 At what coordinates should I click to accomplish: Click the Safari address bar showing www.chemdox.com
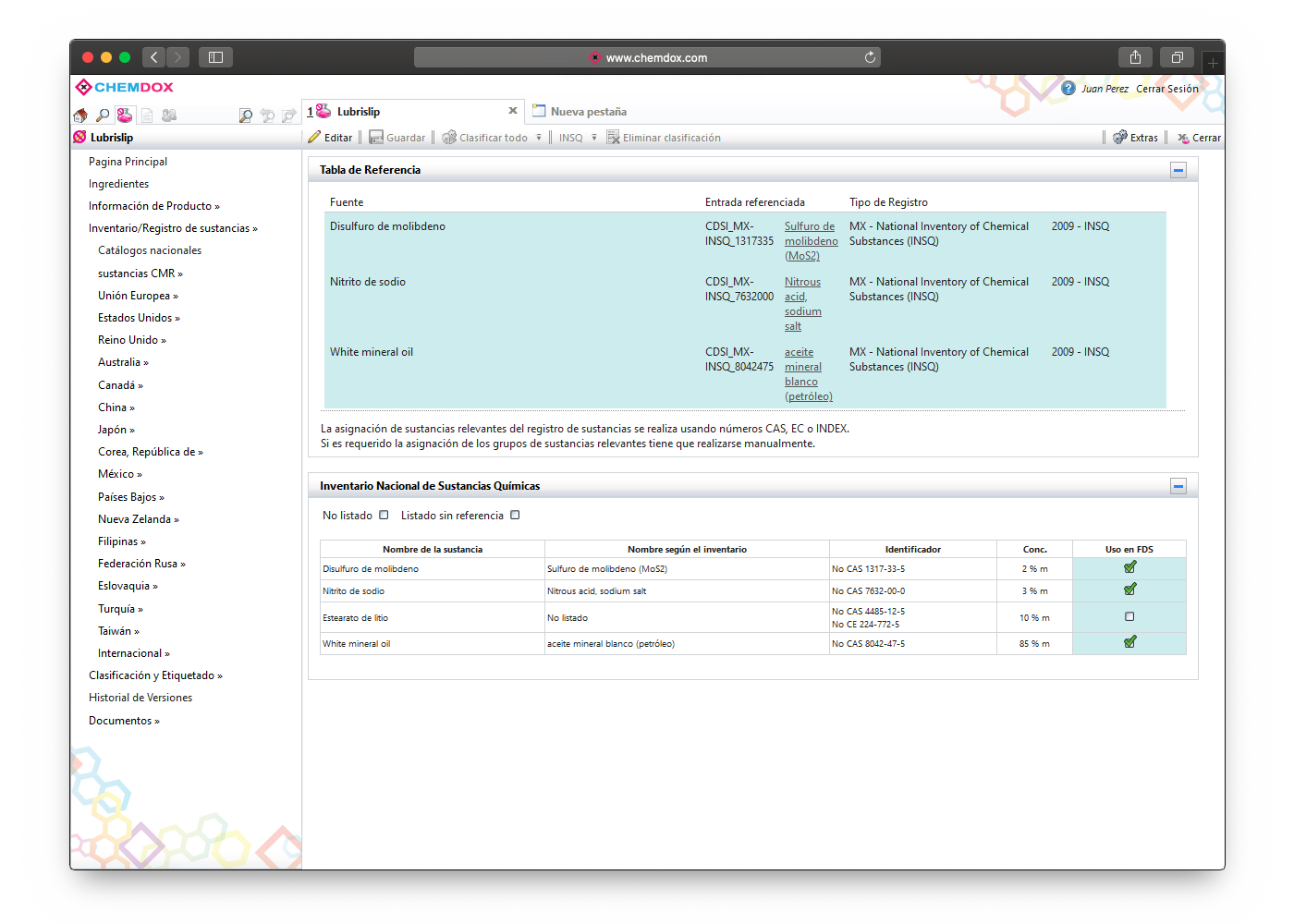(x=647, y=57)
